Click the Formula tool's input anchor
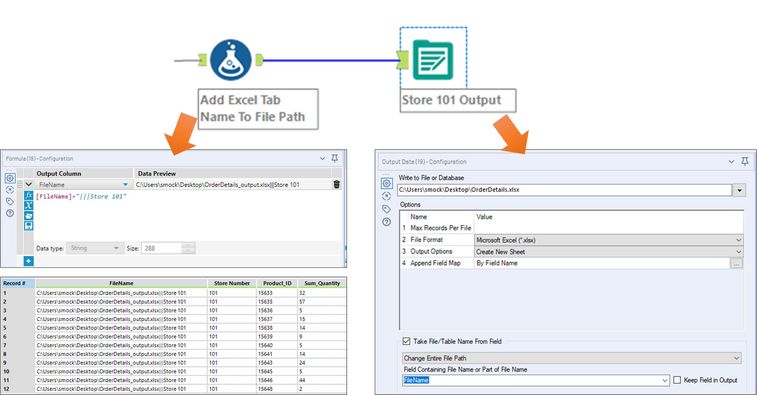Screen dimensions: 757x395 (x=203, y=60)
